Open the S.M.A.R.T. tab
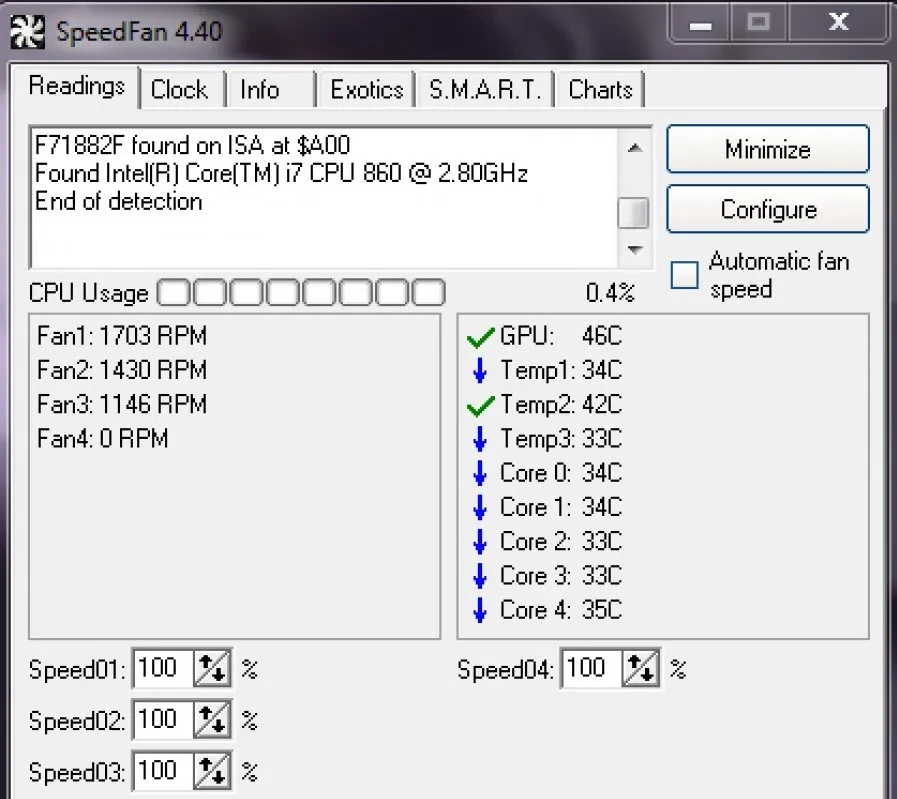 (x=484, y=90)
